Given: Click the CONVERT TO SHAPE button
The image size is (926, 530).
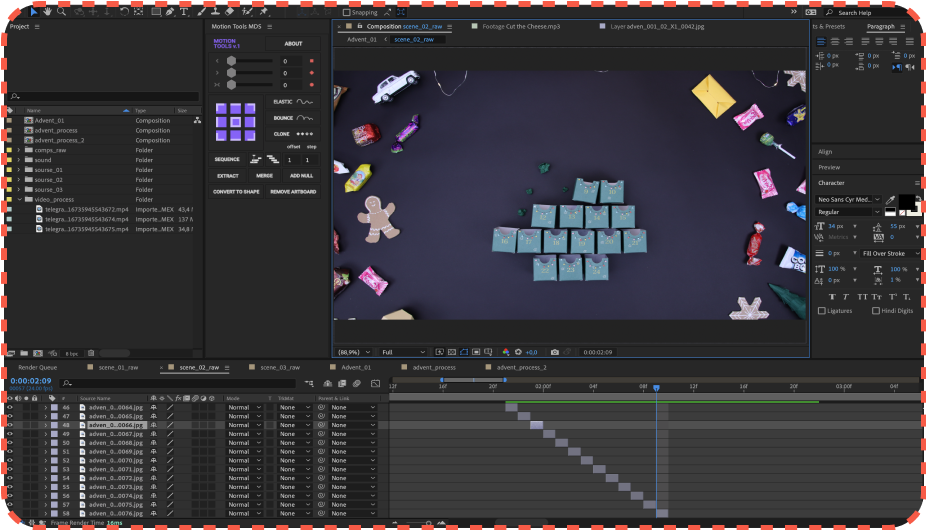Looking at the screenshot, I should 236,191.
